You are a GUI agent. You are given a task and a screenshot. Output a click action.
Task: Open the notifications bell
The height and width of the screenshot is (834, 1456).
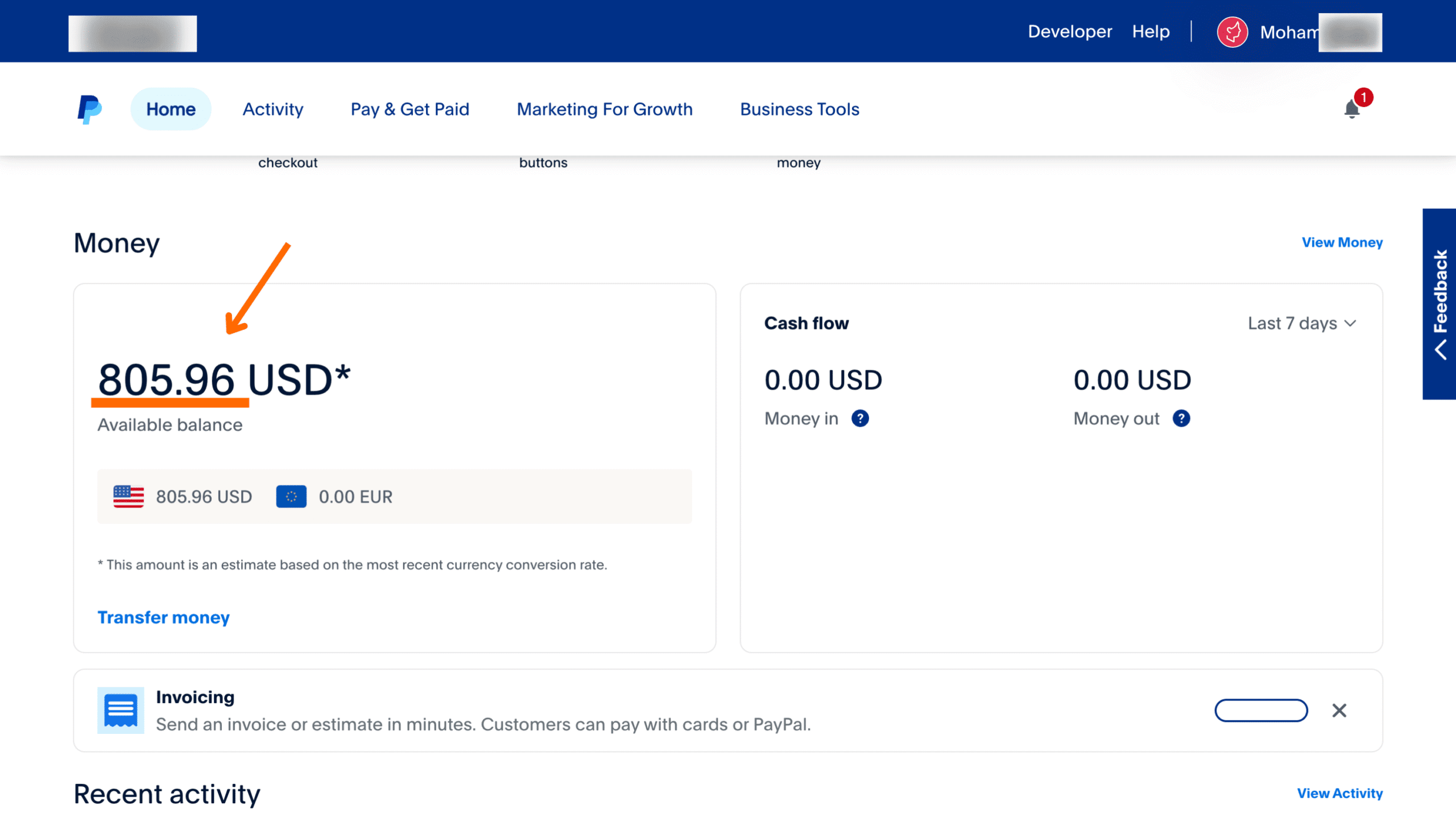tap(1351, 109)
